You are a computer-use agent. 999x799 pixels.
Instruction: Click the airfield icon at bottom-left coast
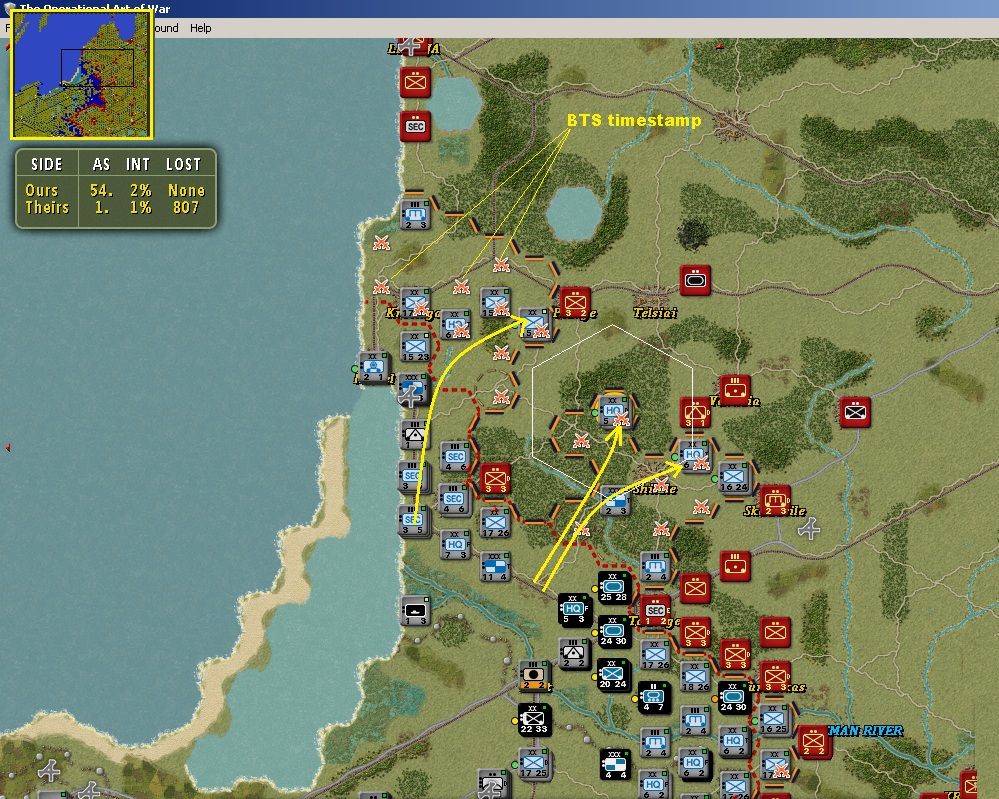click(x=49, y=770)
